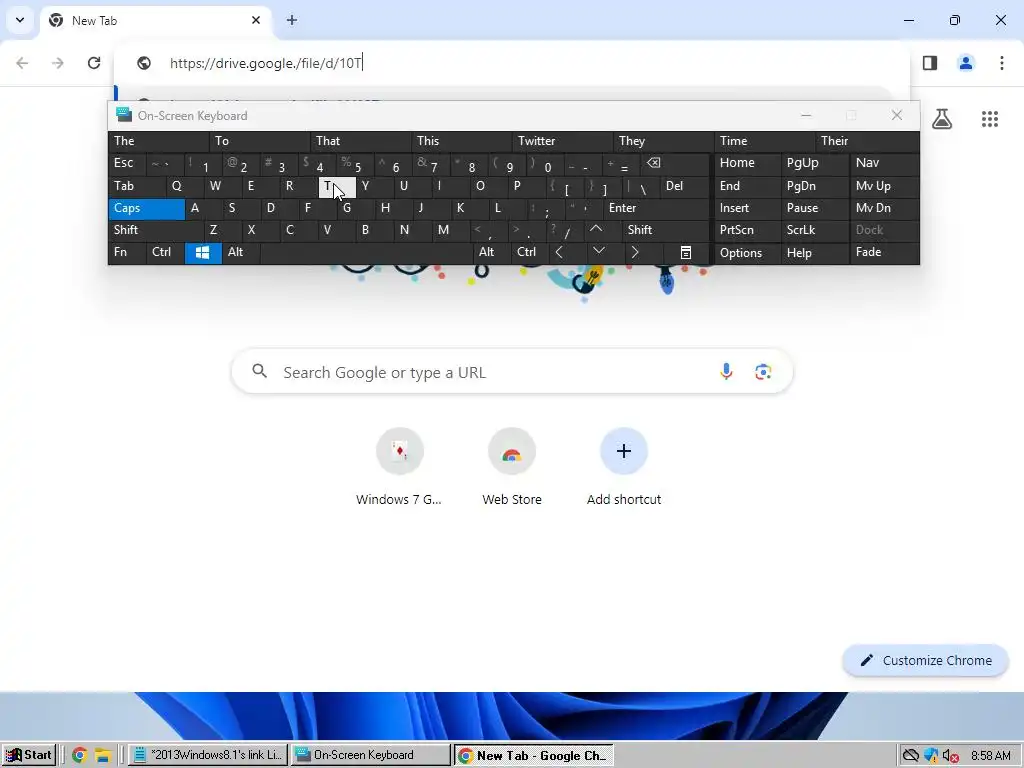Screen dimensions: 1024x768
Task: Click the PrtScn key
Action: [748, 230]
